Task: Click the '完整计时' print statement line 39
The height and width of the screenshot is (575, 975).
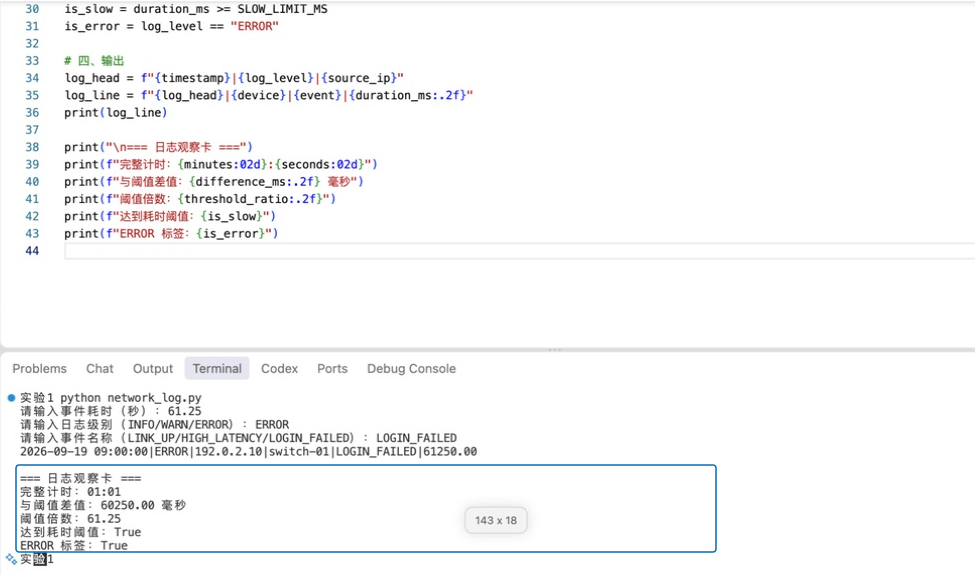Action: click(x=221, y=164)
